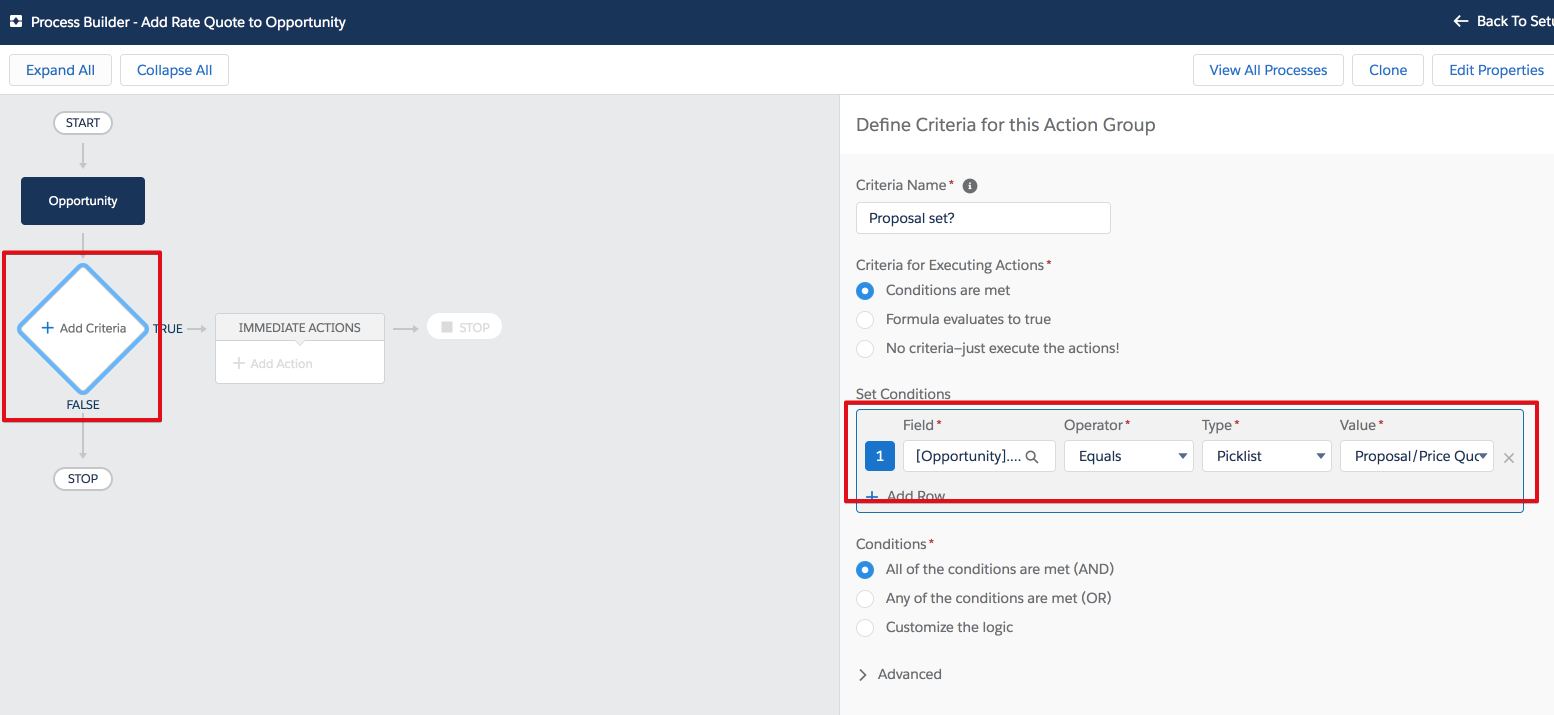Image resolution: width=1554 pixels, height=715 pixels.
Task: Click the Edit Properties button
Action: [x=1494, y=70]
